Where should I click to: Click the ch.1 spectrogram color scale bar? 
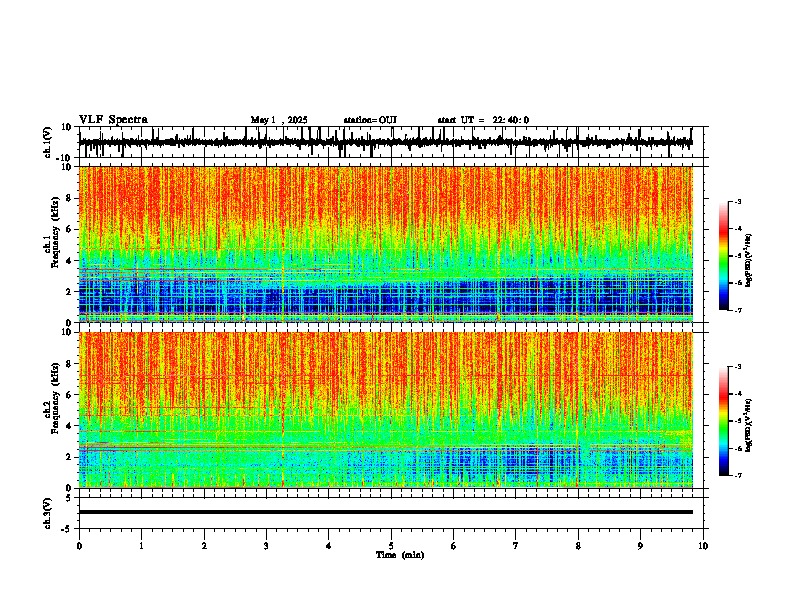point(723,256)
